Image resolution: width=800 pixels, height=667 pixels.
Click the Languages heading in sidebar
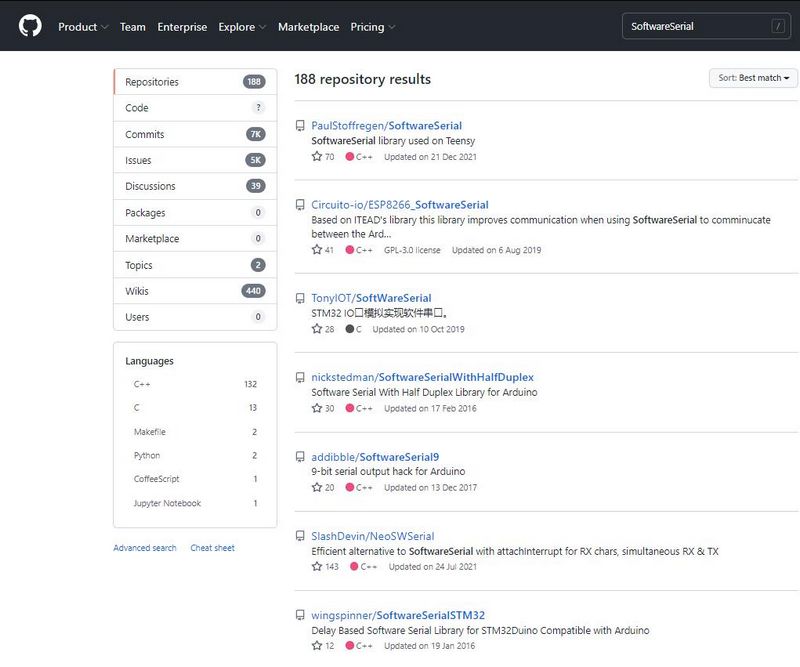(x=149, y=361)
